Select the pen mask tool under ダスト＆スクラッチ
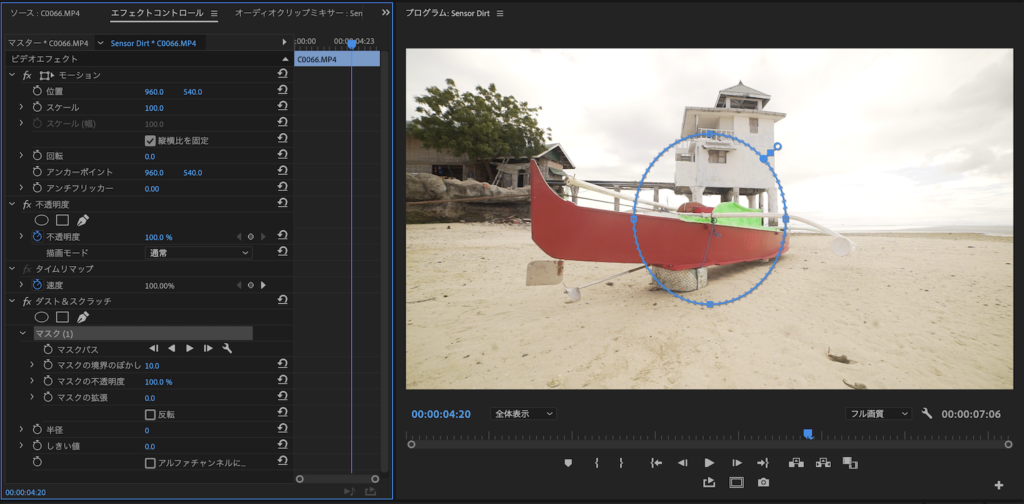Image resolution: width=1024 pixels, height=504 pixels. pyautogui.click(x=83, y=317)
